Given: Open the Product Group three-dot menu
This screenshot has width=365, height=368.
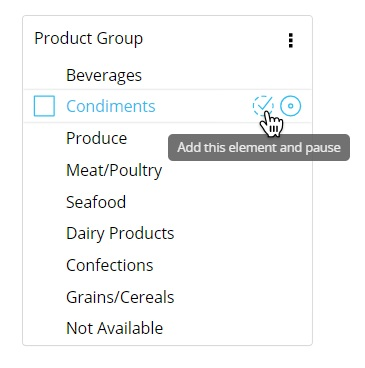Looking at the screenshot, I should pos(291,40).
